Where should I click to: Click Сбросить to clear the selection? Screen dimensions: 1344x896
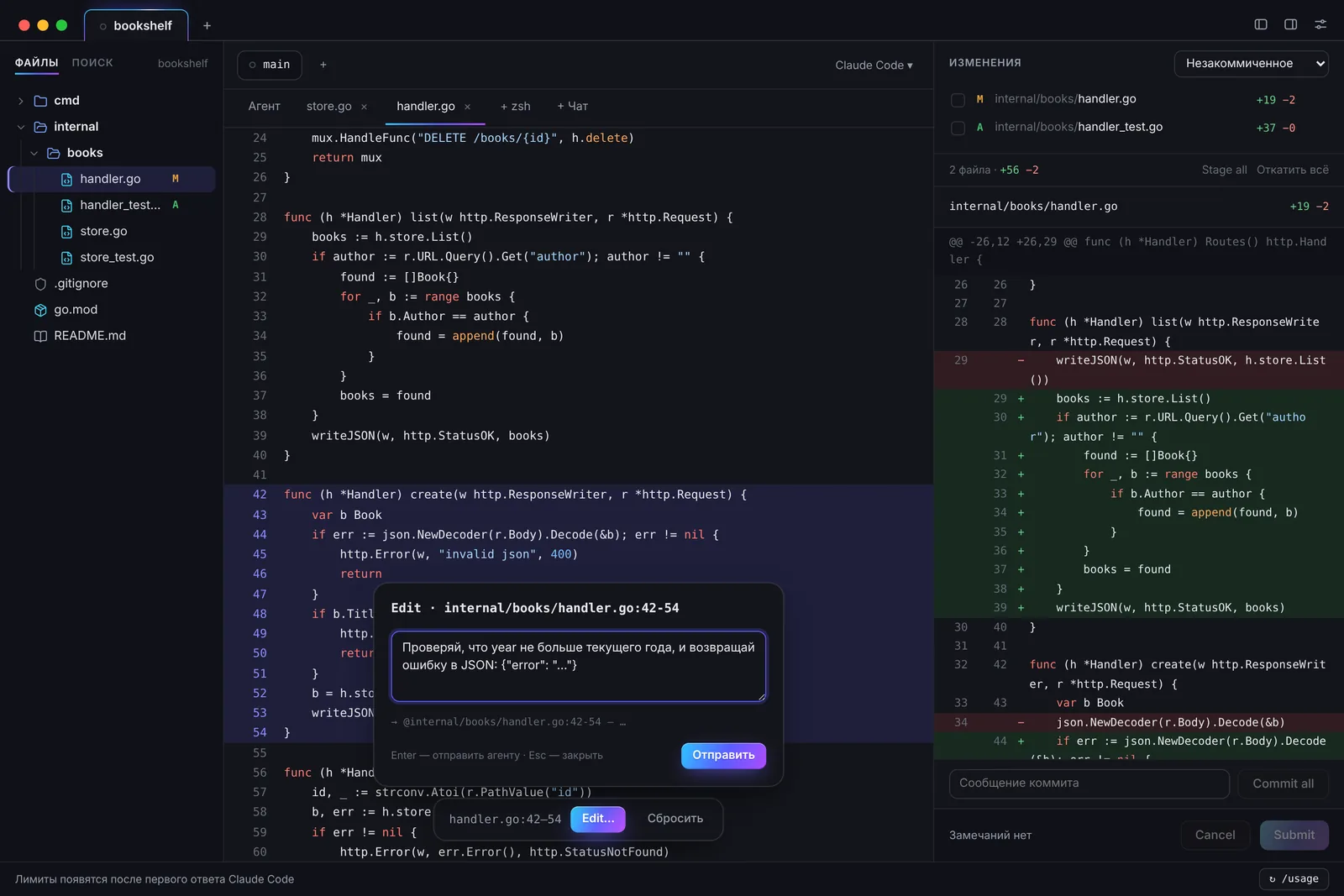click(x=675, y=819)
